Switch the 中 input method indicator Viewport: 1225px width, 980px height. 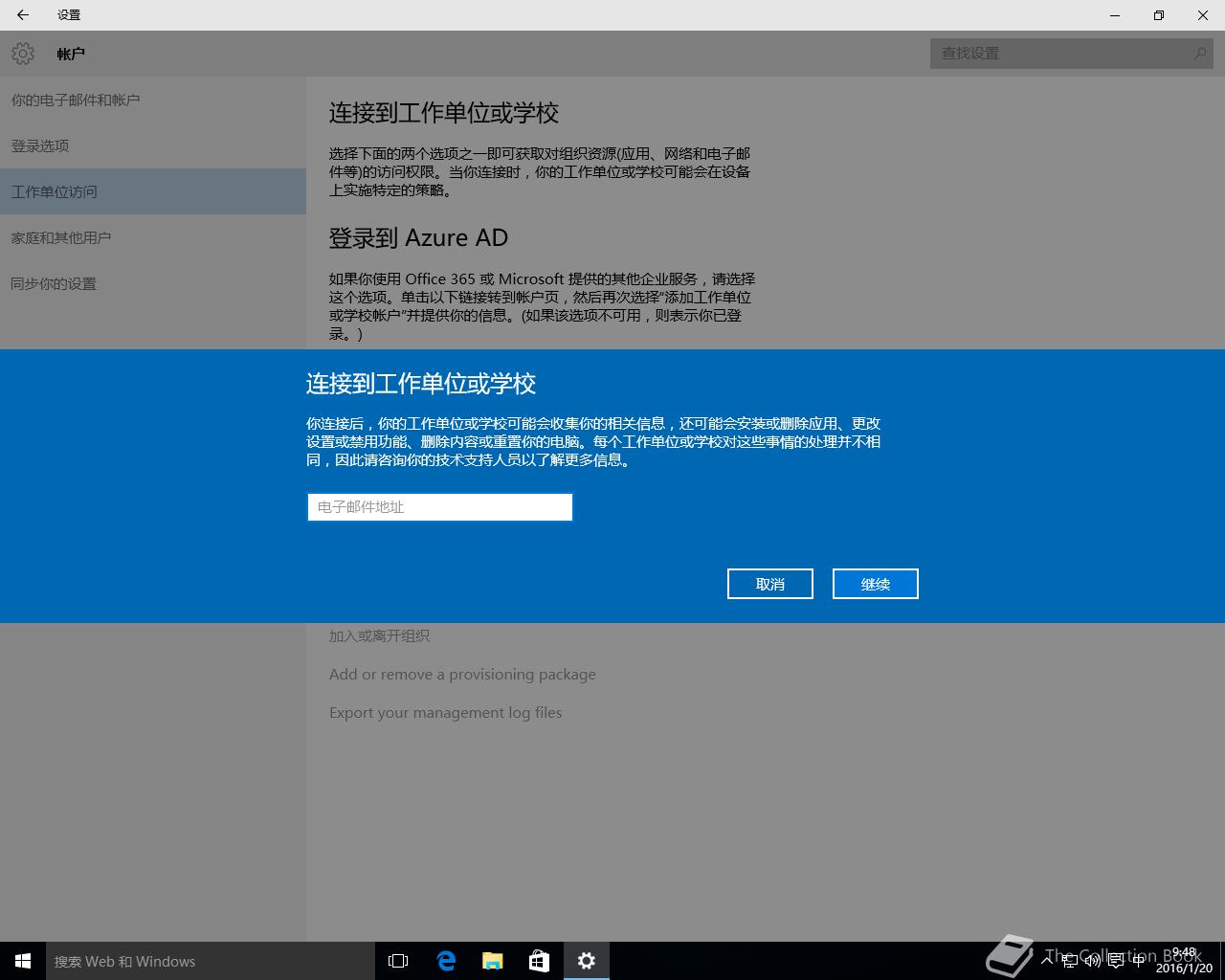[x=1138, y=961]
